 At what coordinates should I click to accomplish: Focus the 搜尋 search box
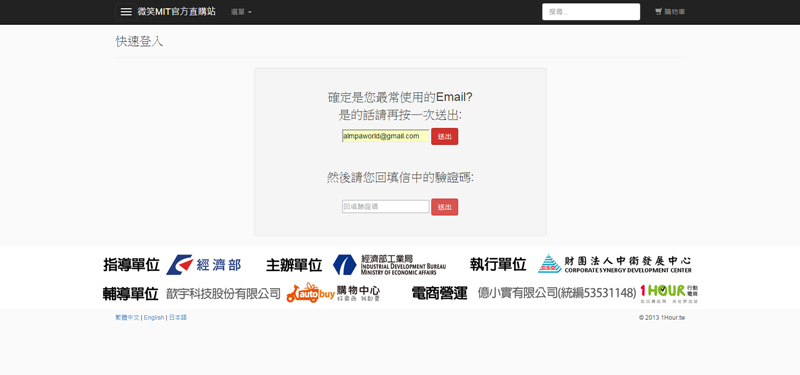[591, 12]
